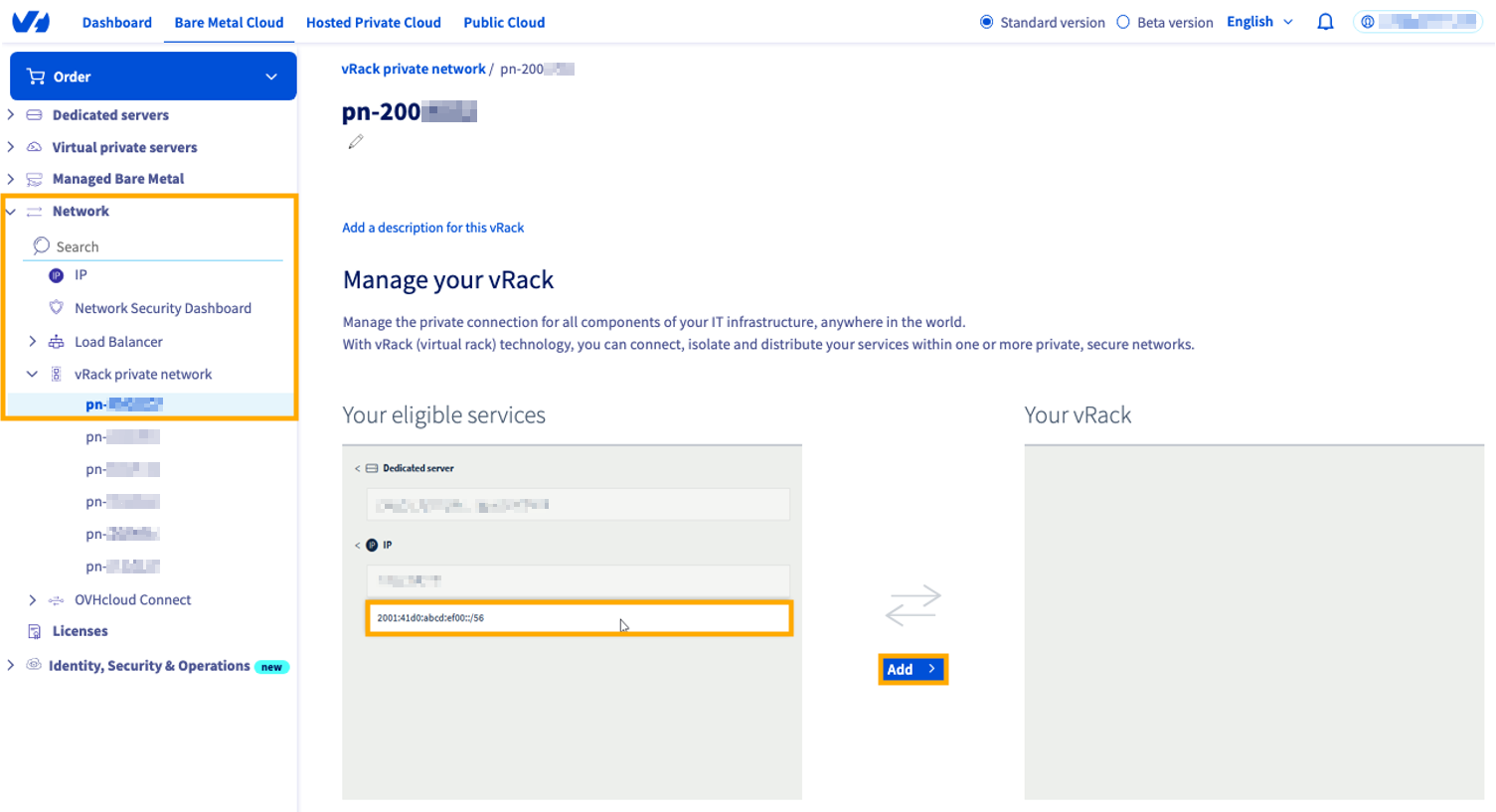The width and height of the screenshot is (1496, 812).
Task: Click the vRack private network icon
Action: 57,374
